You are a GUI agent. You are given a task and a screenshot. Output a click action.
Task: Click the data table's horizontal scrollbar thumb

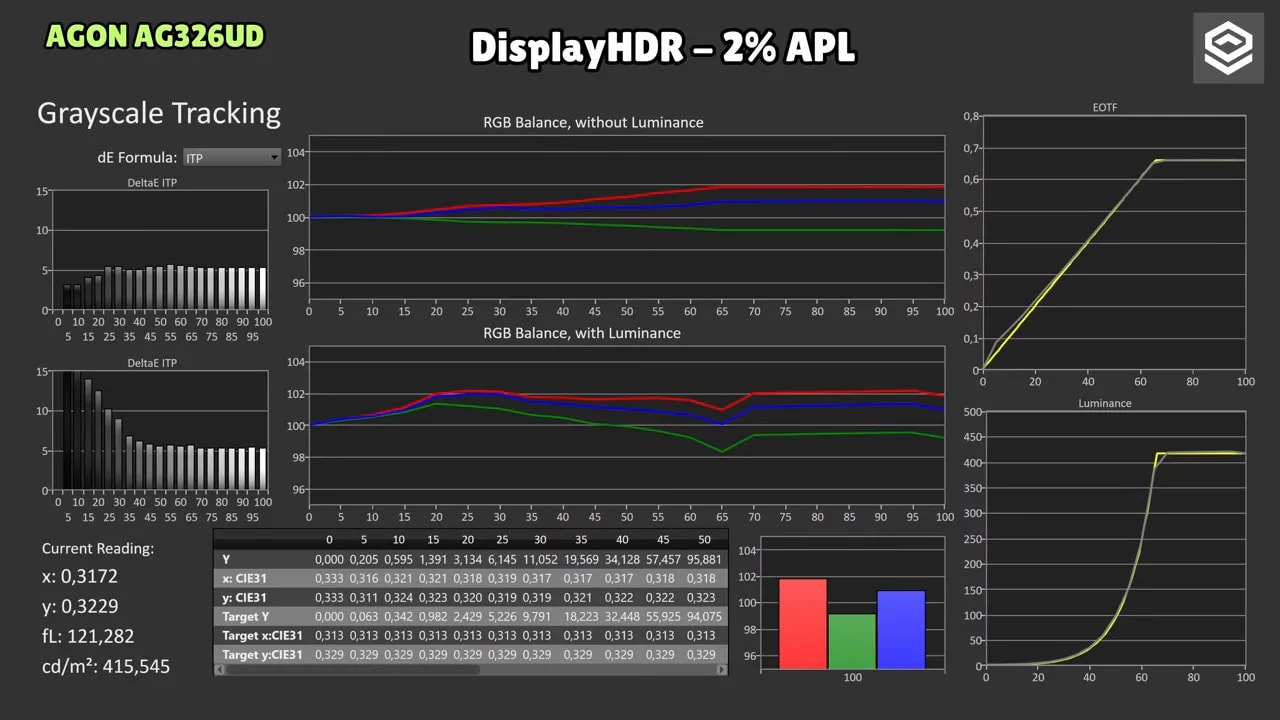click(x=352, y=670)
